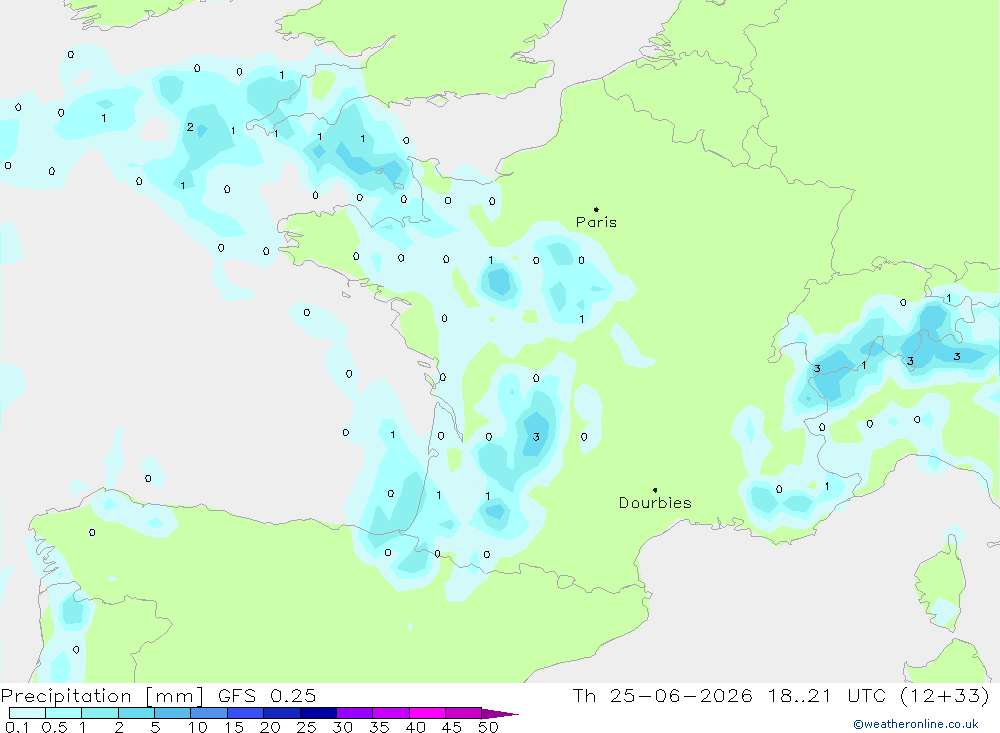The width and height of the screenshot is (1000, 733).
Task: Click the legend label '20'
Action: [x=270, y=727]
